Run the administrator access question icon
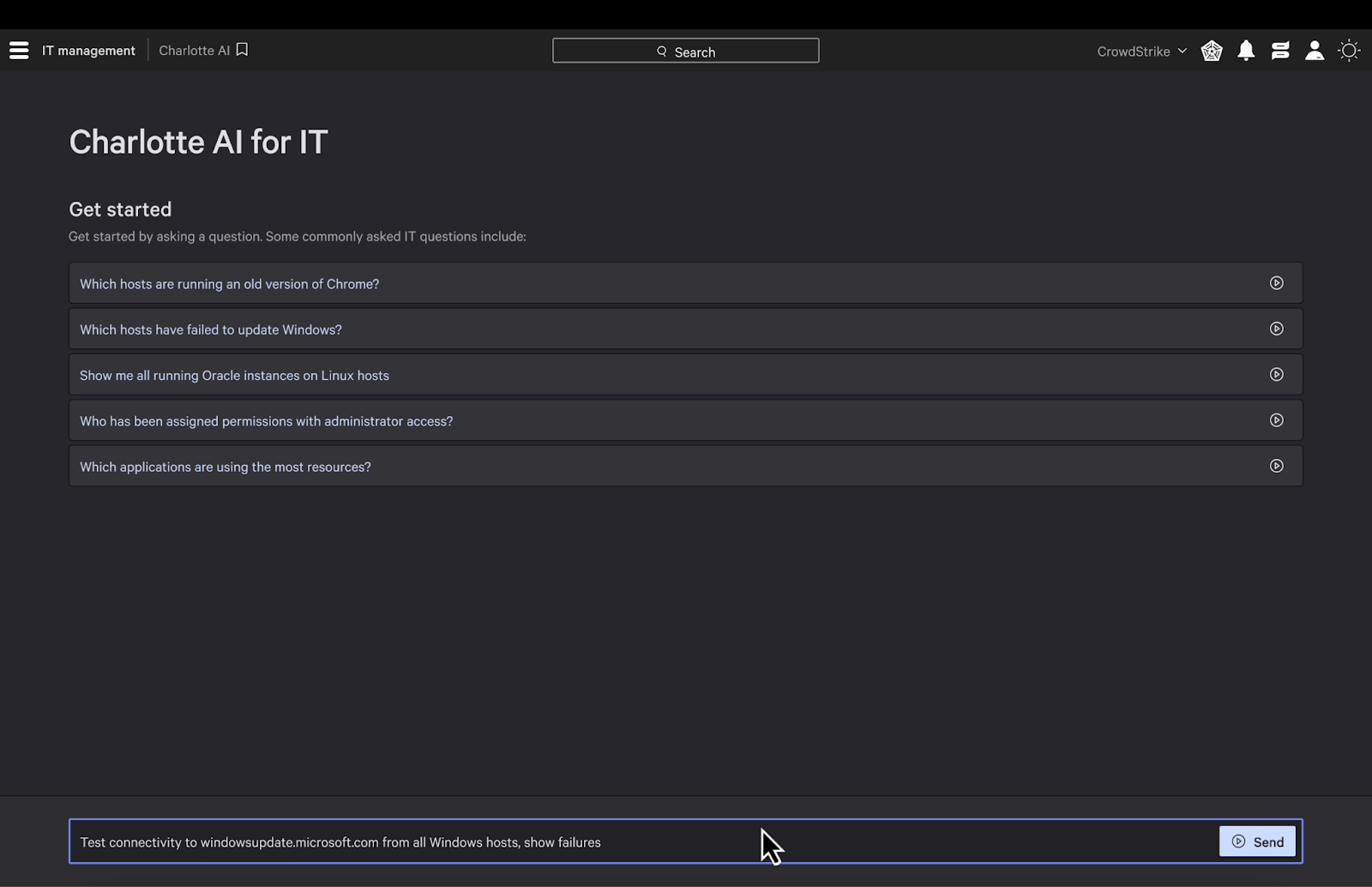 tap(1276, 420)
